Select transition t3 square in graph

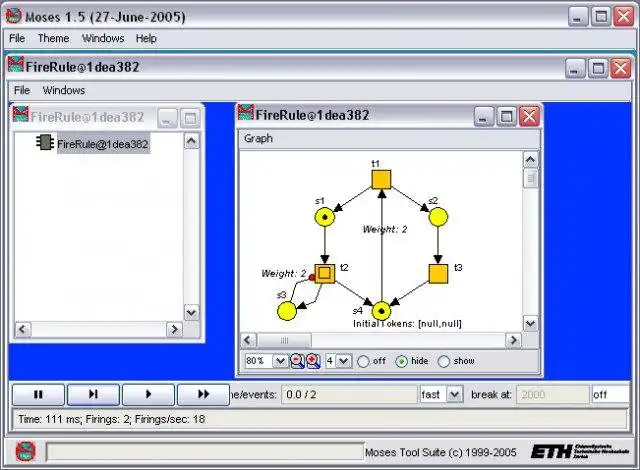tap(438, 274)
